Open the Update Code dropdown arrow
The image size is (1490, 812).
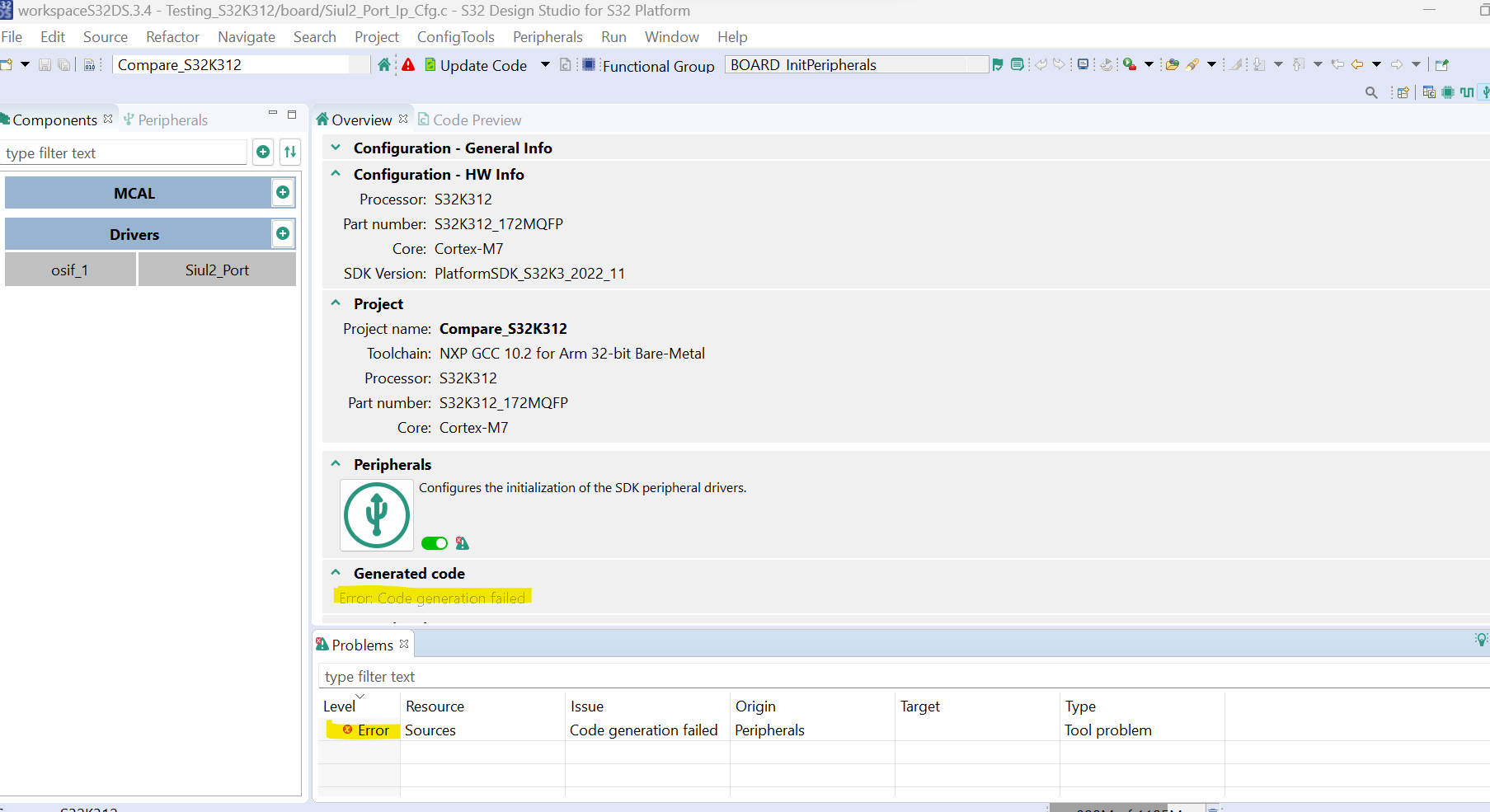pos(545,64)
